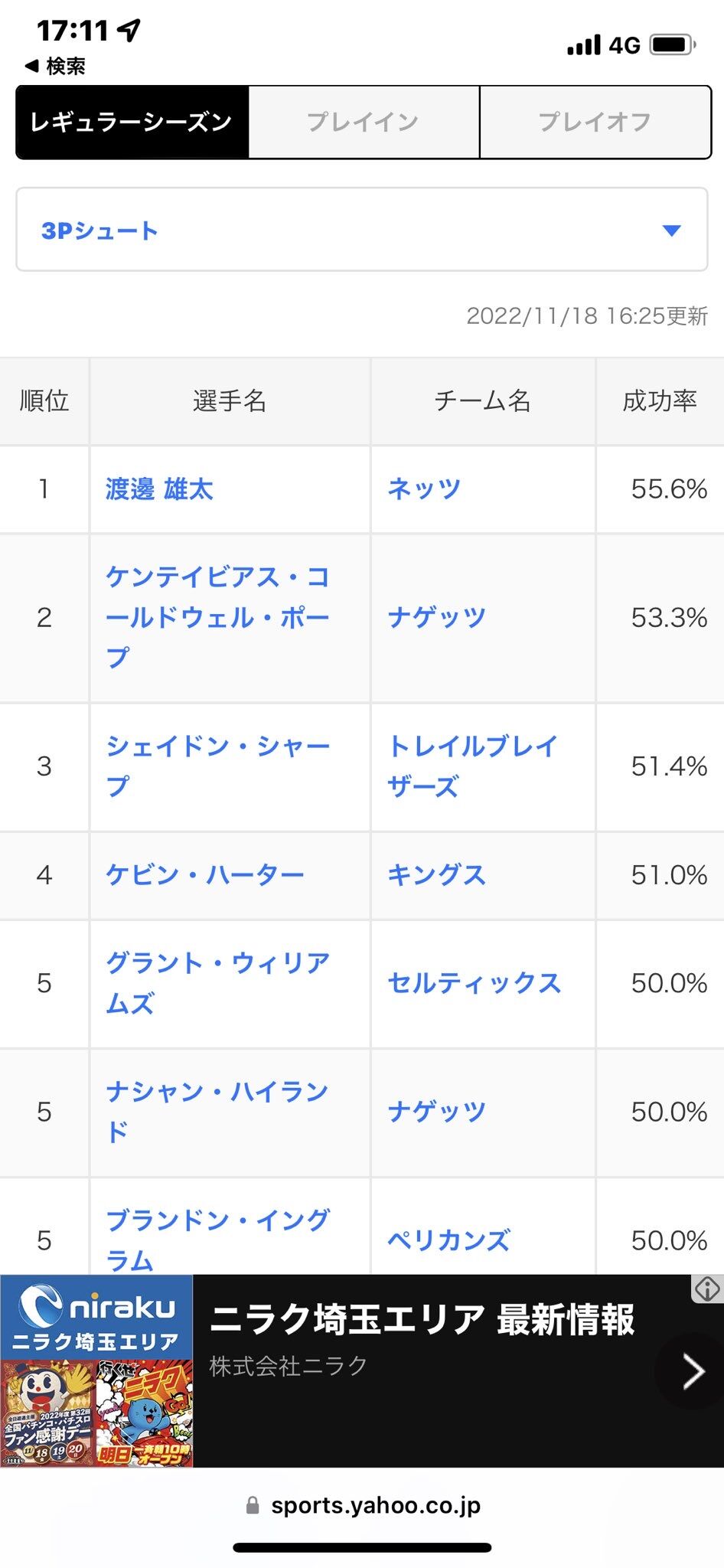
Task: Tap the sports.yahoo.co.jp address bar
Action: tap(375, 1506)
